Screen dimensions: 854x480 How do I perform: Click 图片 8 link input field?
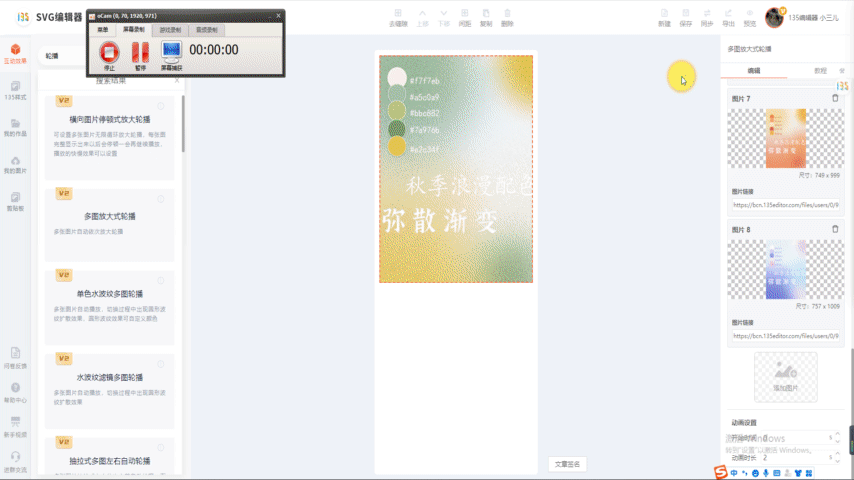(785, 336)
